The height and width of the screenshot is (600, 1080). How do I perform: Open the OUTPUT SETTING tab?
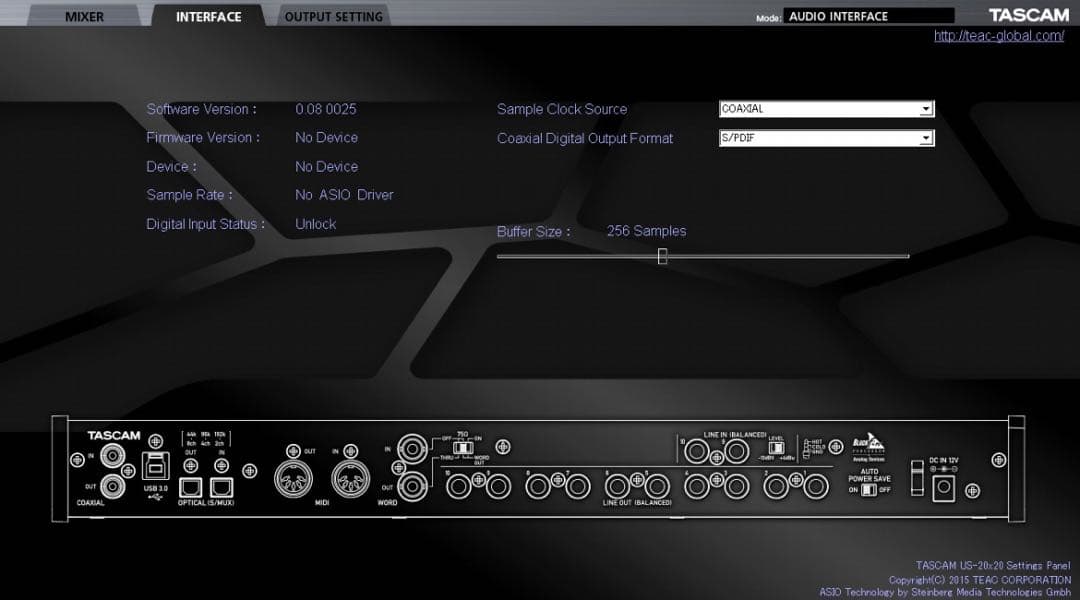pos(333,16)
